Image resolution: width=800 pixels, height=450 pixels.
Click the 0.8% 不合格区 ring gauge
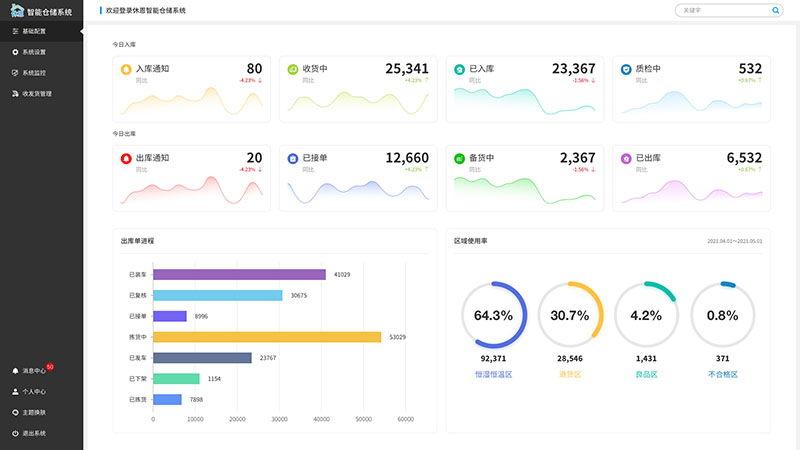722,315
